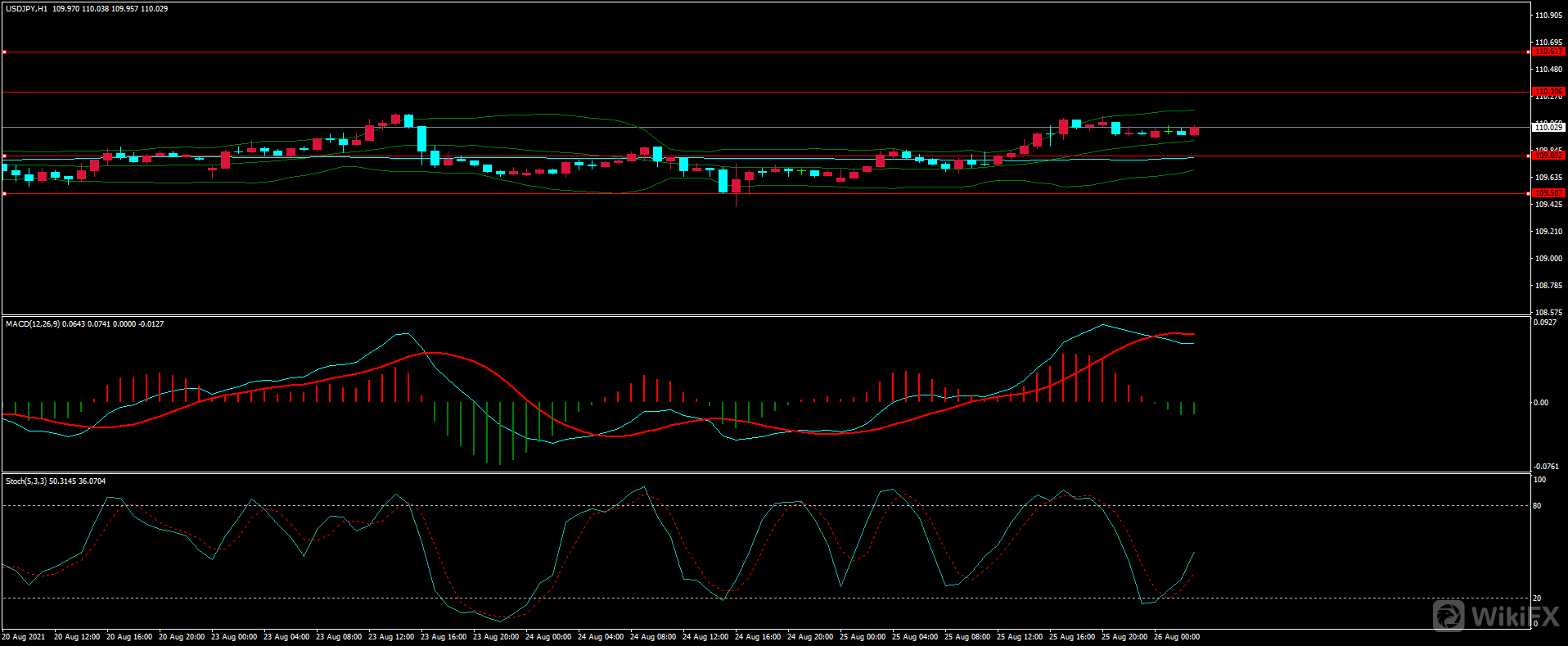Click the 108.785 price axis label
This screenshot has height=646, width=1568.
point(1548,286)
